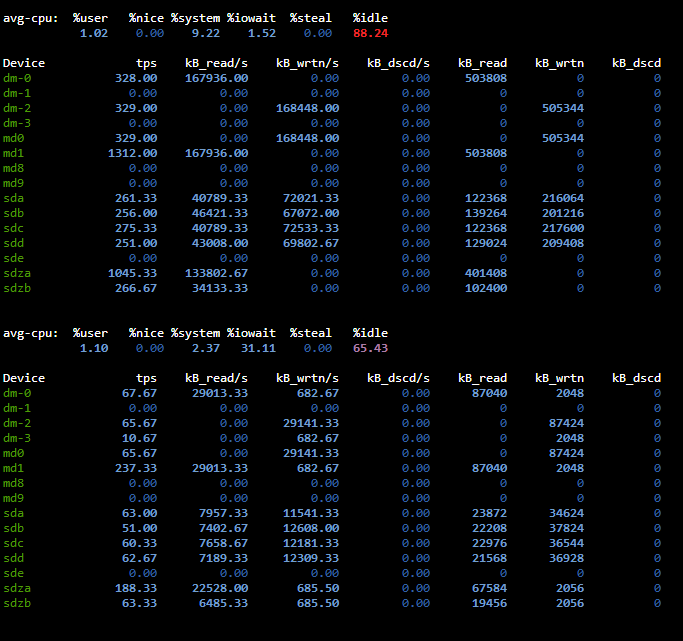
Task: Click sdb kB_wrtn value 37824
Action: [566, 528]
